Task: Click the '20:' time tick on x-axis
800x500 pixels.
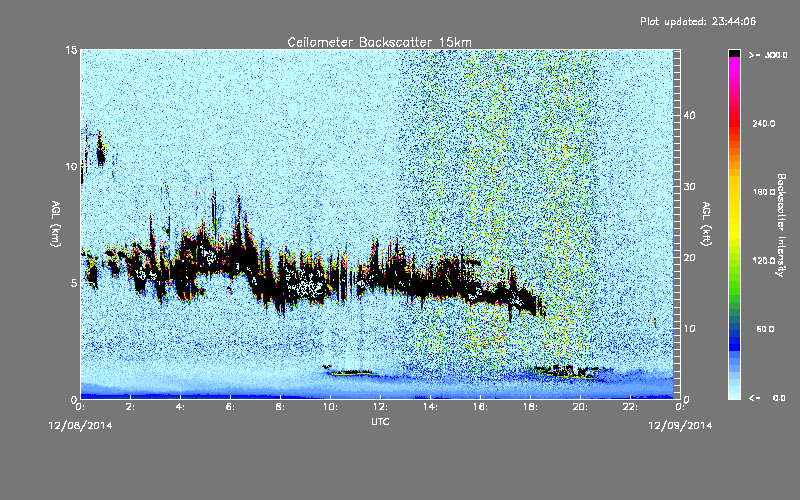Action: (x=580, y=407)
